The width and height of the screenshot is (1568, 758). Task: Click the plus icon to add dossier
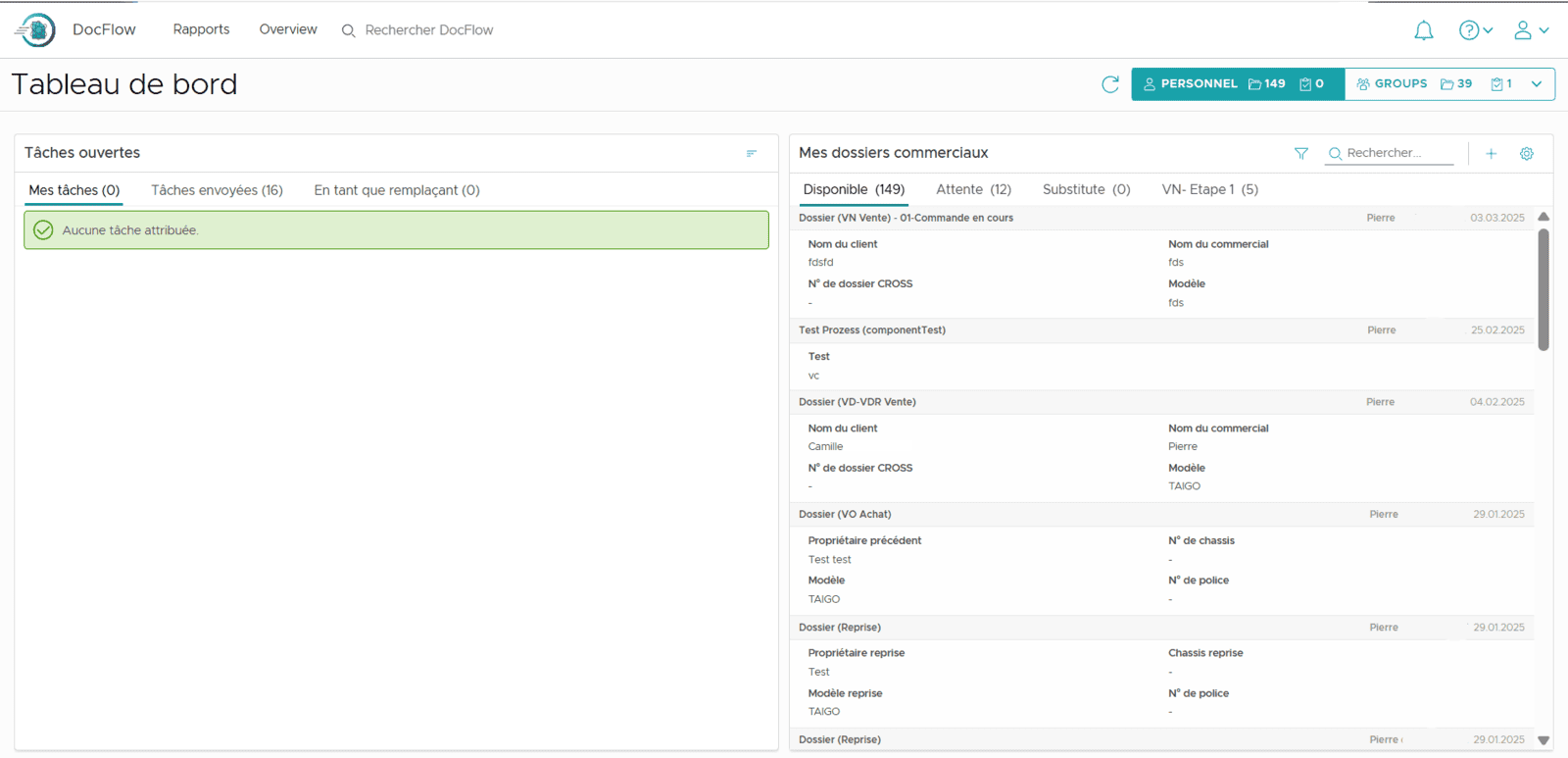point(1491,153)
